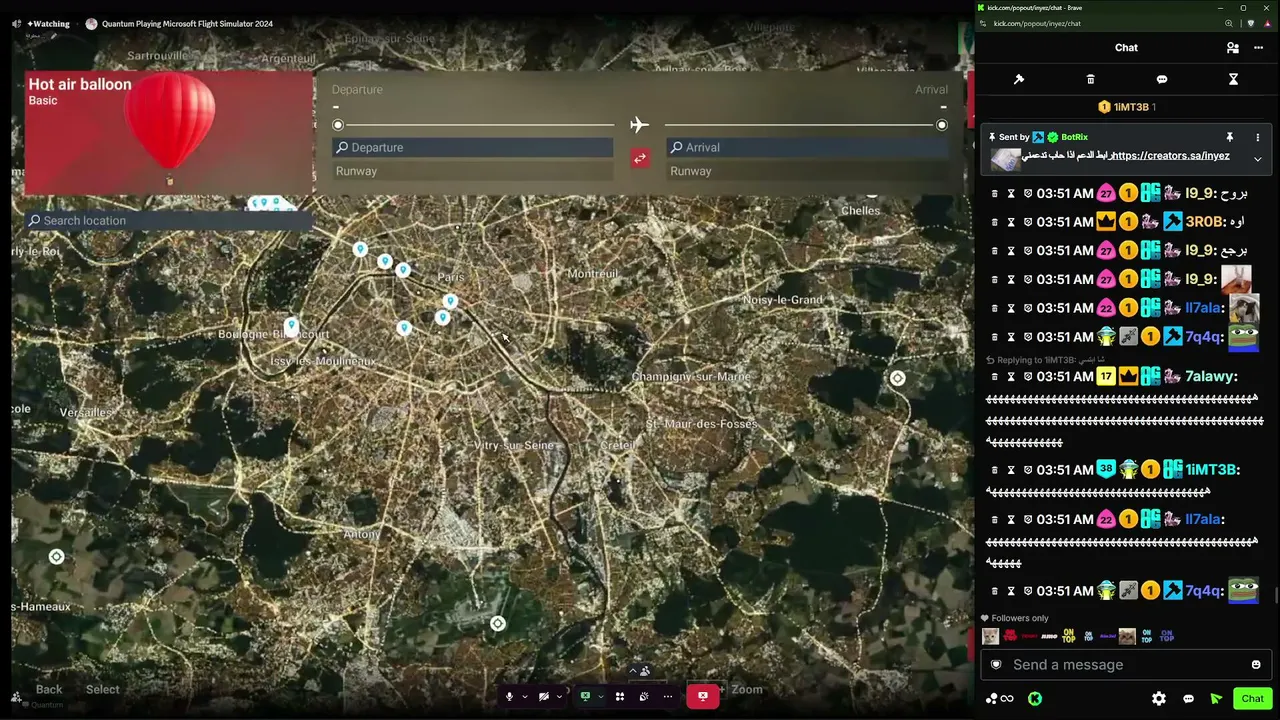The image size is (1280, 720).
Task: Click the hourglass icon in chat toolbar
Action: [1233, 79]
